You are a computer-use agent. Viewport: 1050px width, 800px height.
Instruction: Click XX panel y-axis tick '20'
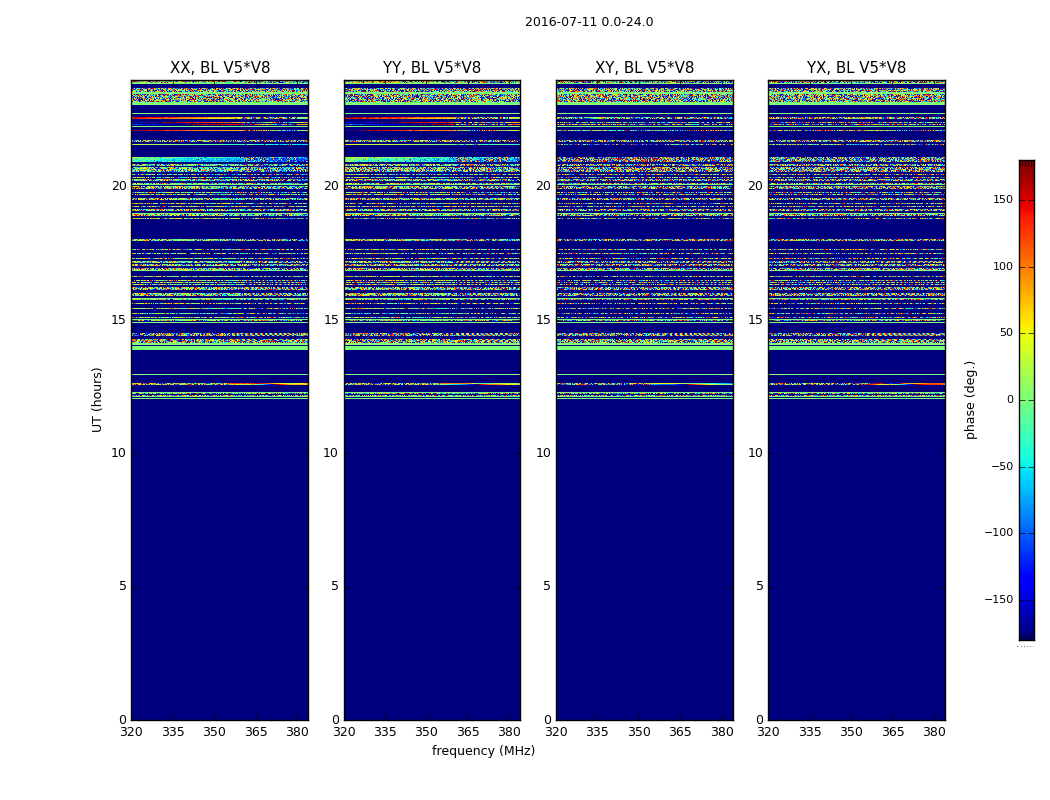[x=119, y=186]
